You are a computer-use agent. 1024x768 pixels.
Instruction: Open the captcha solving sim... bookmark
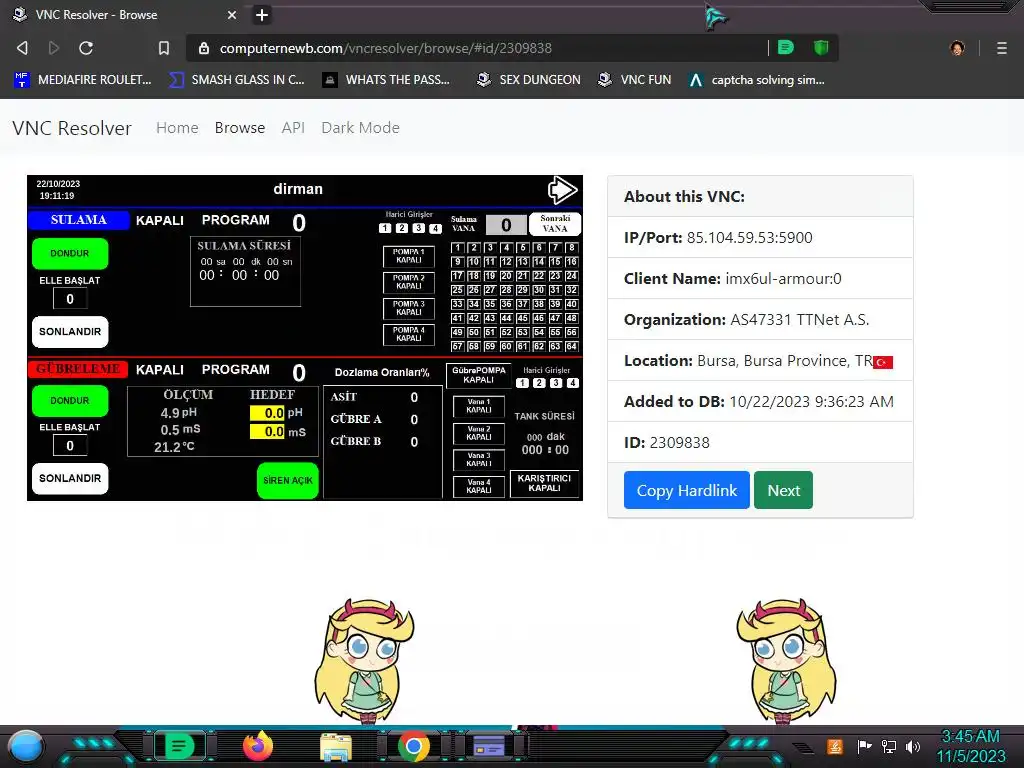757,80
